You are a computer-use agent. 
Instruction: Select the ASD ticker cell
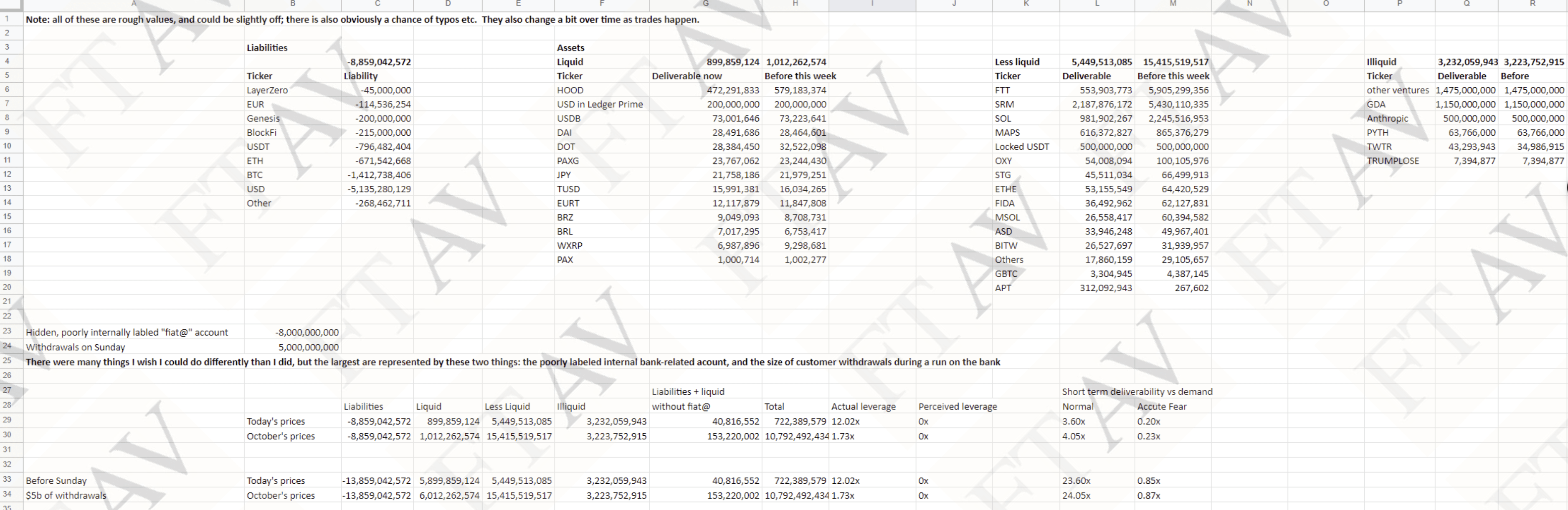(x=1003, y=231)
